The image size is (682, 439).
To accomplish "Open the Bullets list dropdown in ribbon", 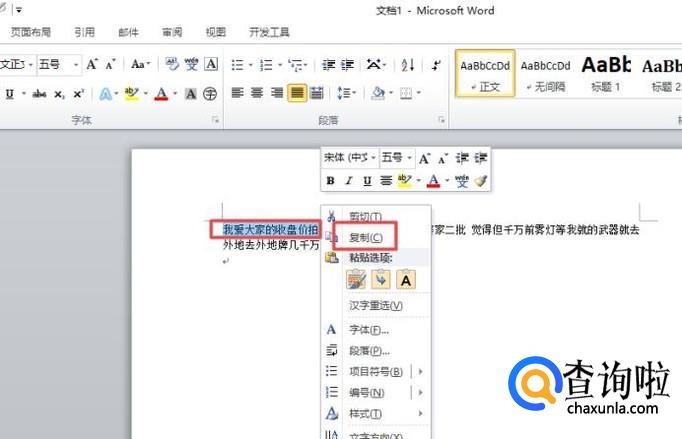I will (251, 65).
